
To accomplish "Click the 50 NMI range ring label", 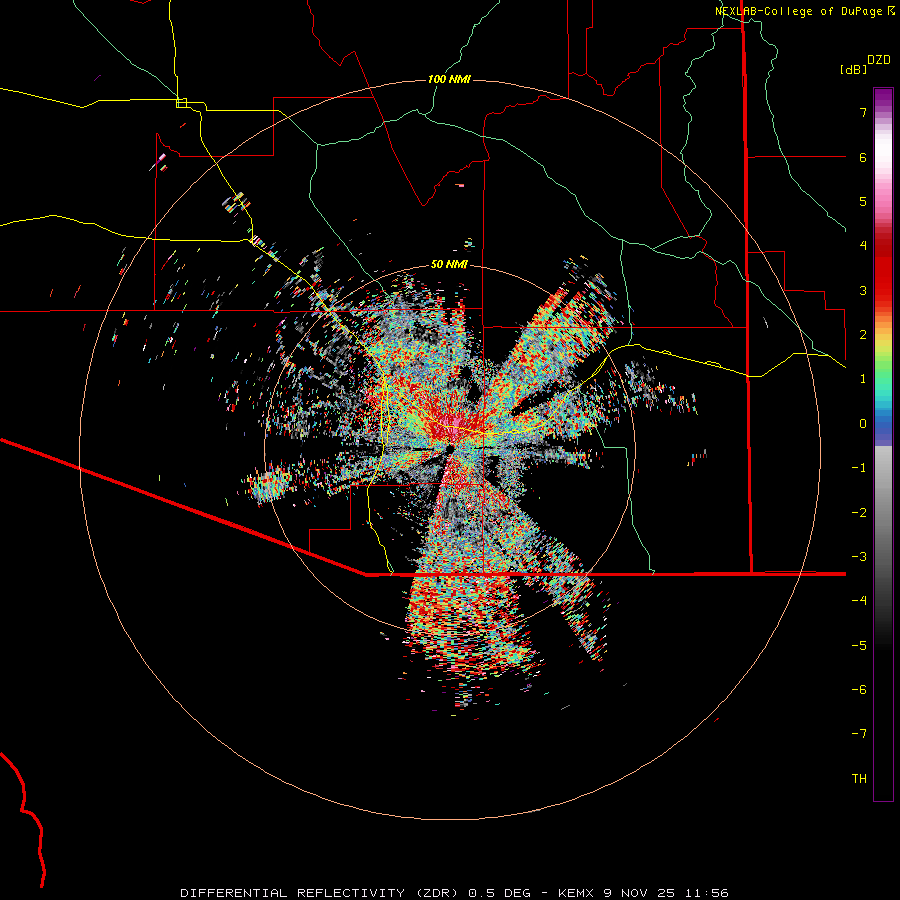I will coord(449,264).
